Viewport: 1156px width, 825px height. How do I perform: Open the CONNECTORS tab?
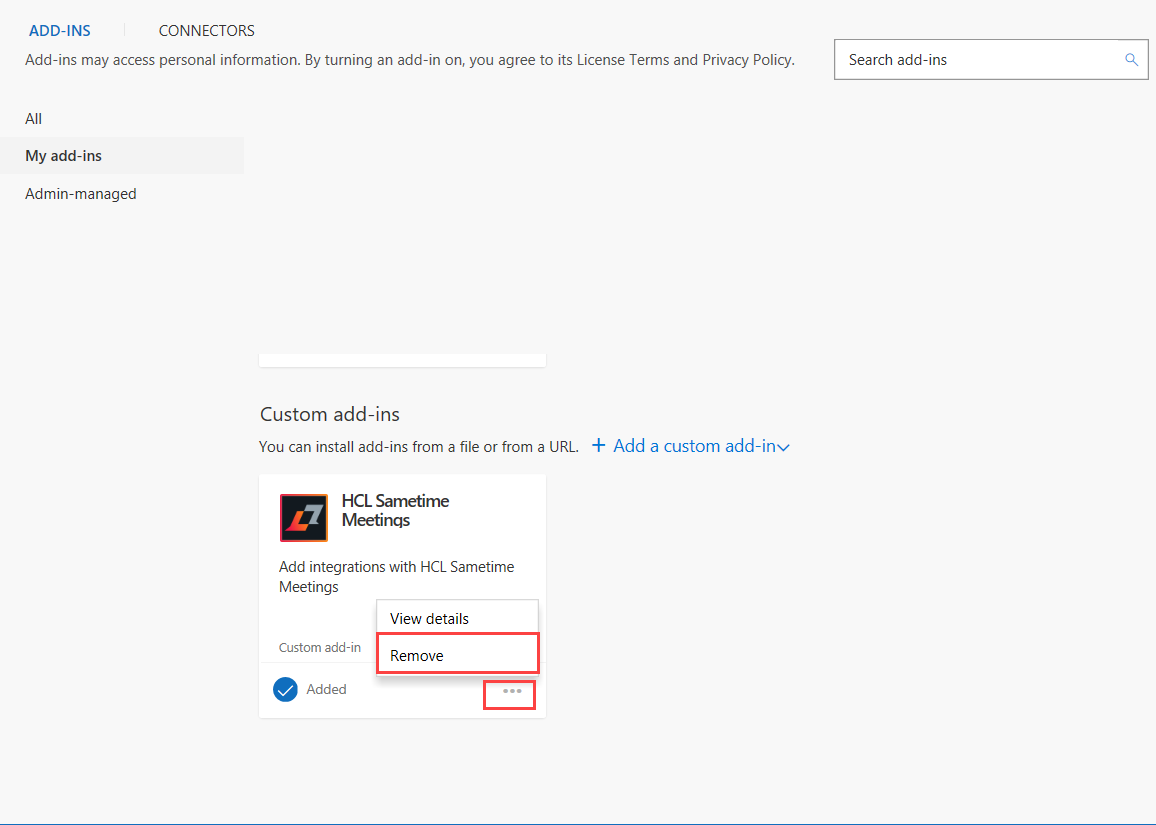point(206,31)
